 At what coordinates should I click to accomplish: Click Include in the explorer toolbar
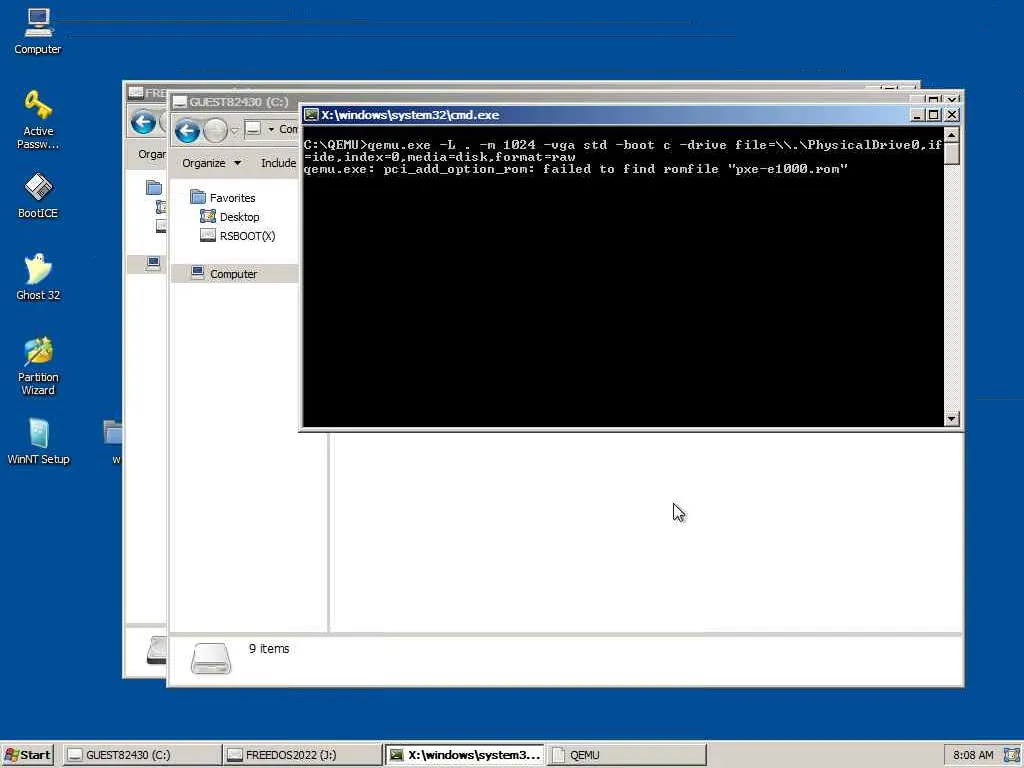pyautogui.click(x=279, y=163)
